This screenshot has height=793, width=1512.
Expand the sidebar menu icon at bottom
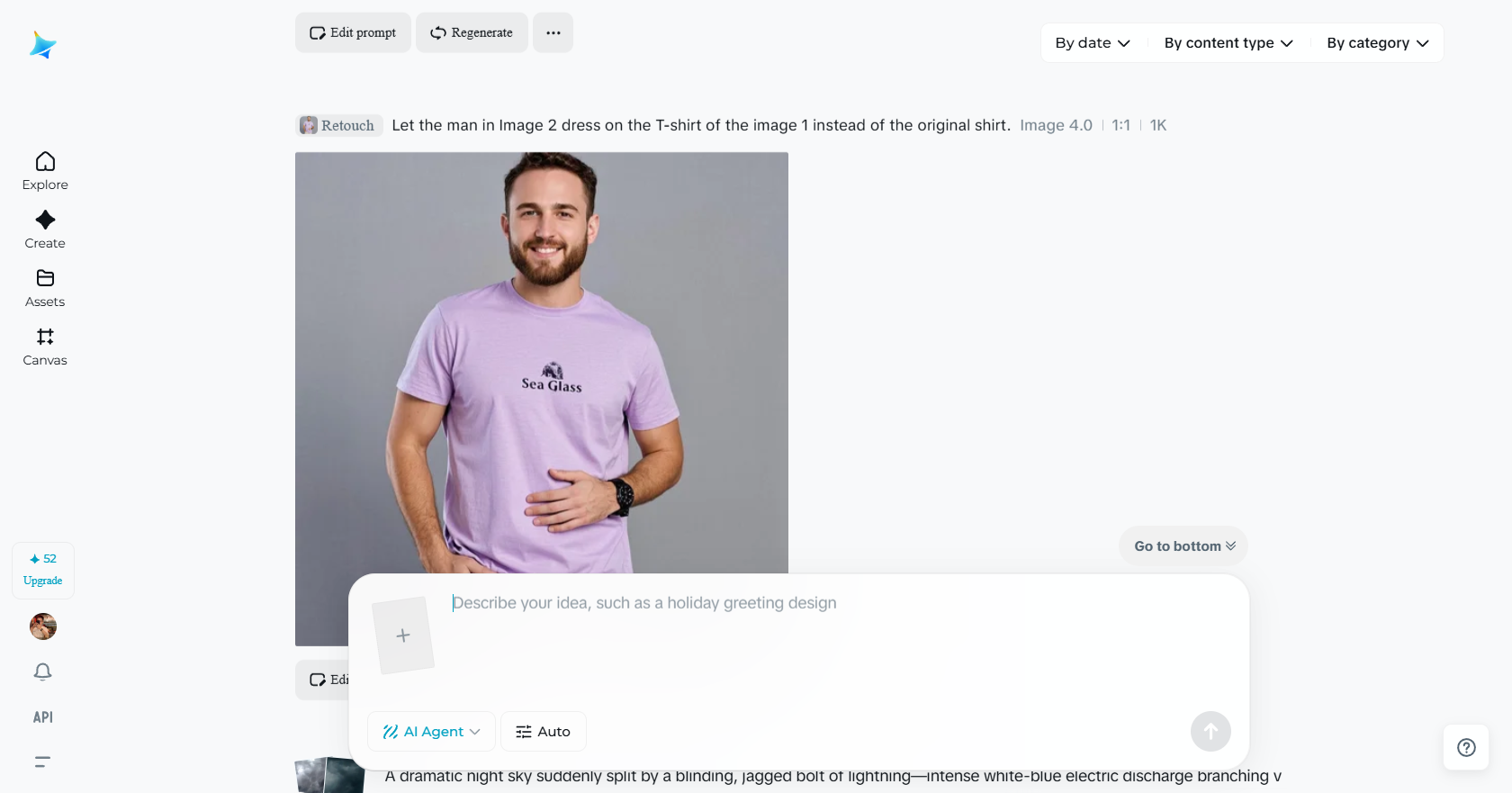pyautogui.click(x=42, y=761)
